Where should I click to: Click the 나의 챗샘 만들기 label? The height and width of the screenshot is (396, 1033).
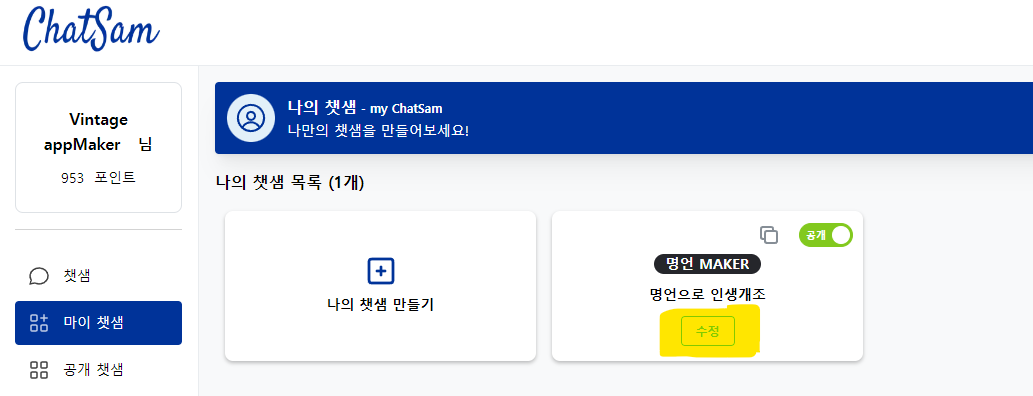(380, 305)
